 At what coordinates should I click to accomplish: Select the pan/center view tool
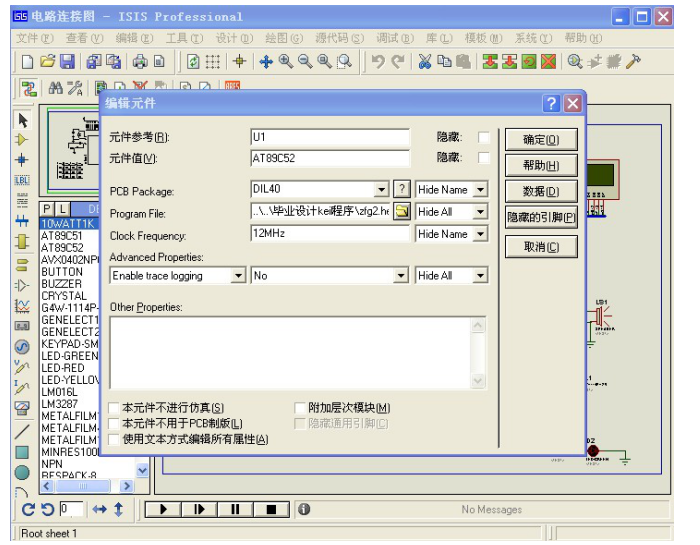point(266,61)
